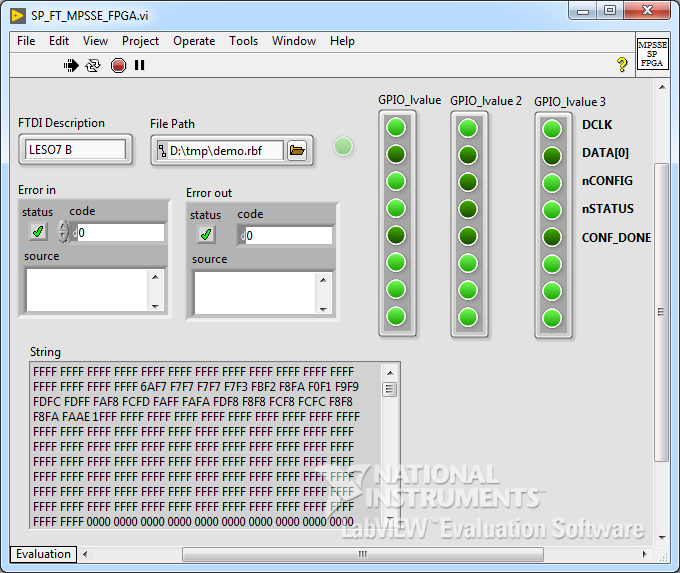
Task: Toggle Error out status checkbox
Action: 206,234
